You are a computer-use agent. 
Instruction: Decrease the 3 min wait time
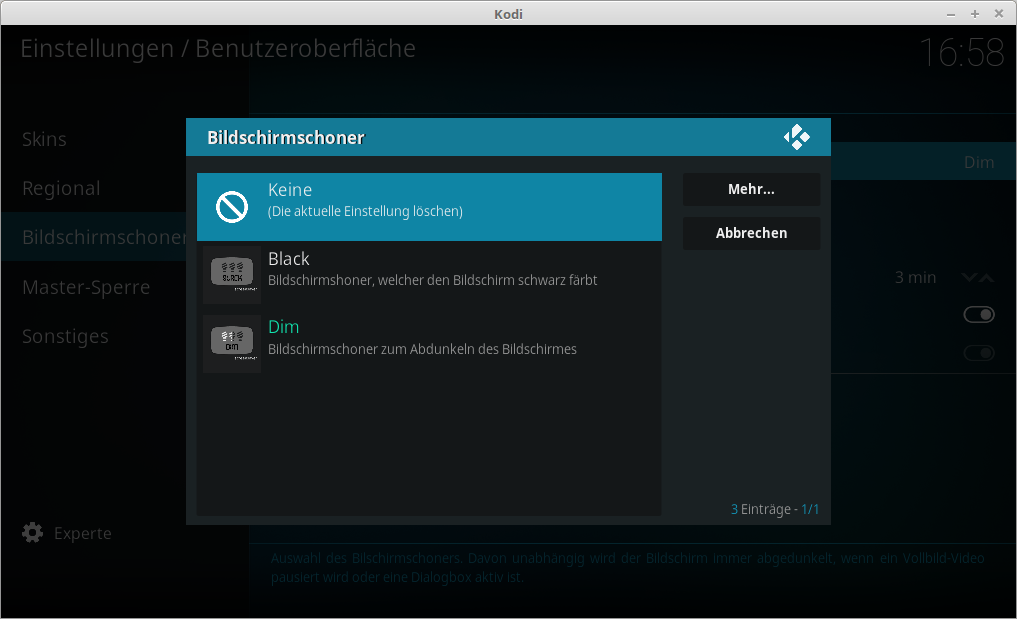tap(968, 278)
